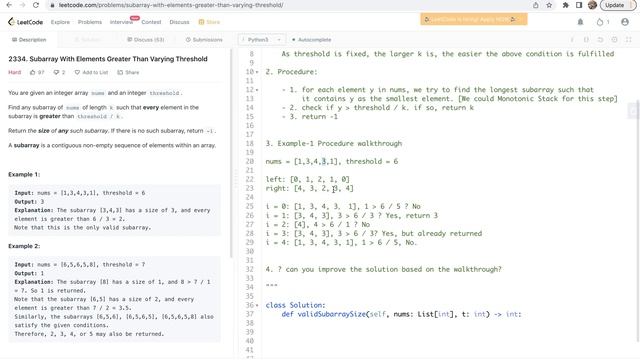This screenshot has height=360, width=640.
Task: Click the Description tab
Action: point(29,40)
